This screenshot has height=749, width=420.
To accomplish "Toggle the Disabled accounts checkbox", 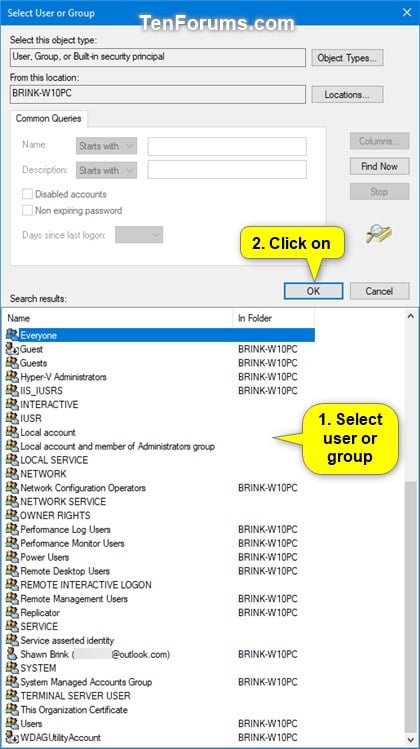I will pos(28,194).
